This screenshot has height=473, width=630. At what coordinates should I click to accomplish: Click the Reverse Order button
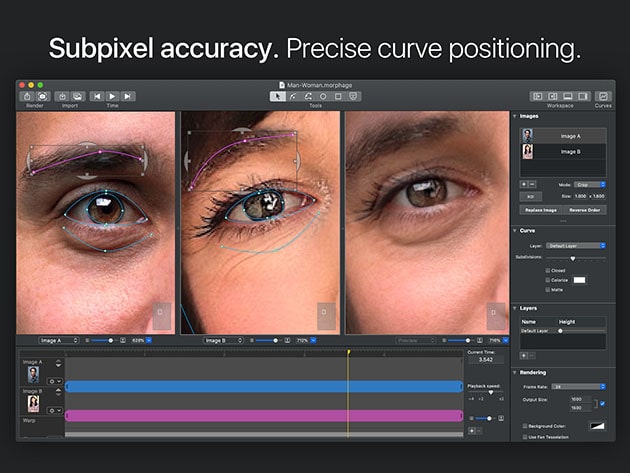click(585, 210)
